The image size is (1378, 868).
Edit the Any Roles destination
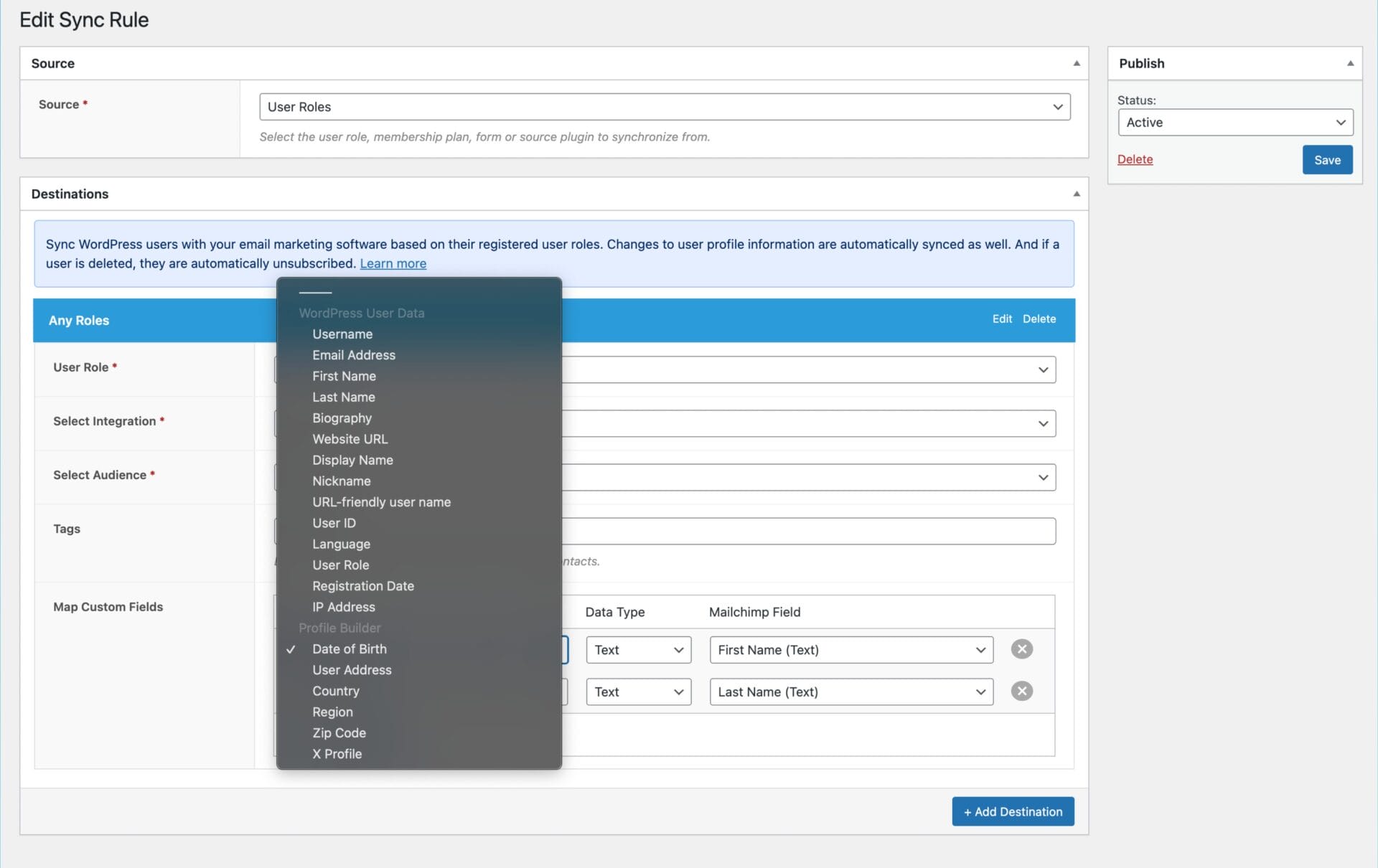click(x=1002, y=319)
